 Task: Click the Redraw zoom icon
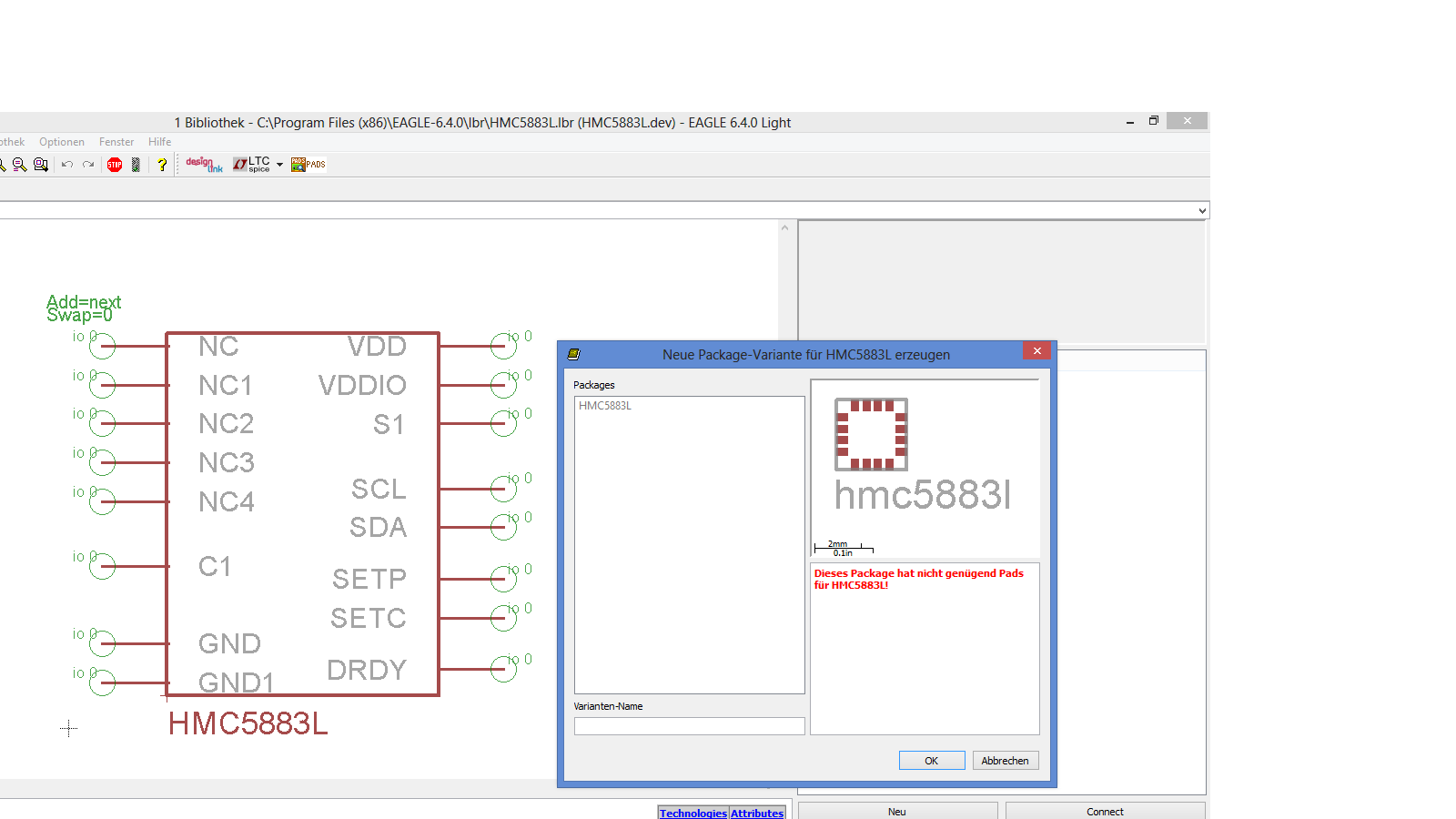pyautogui.click(x=19, y=165)
